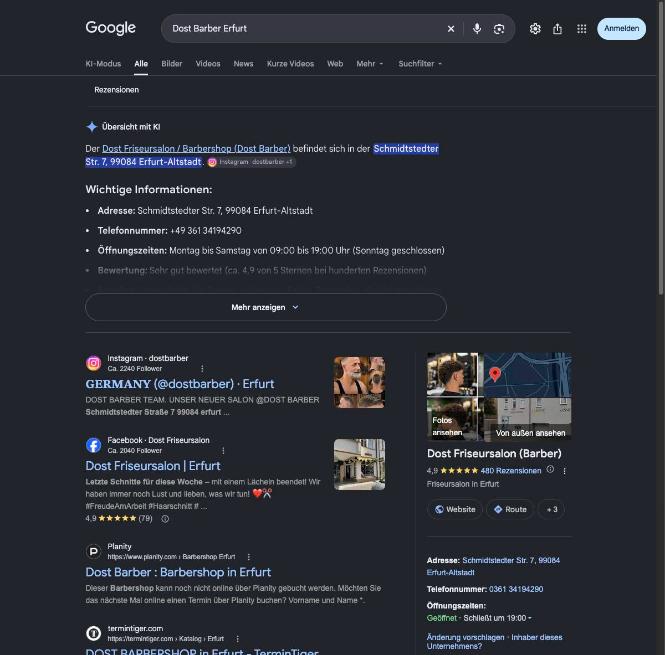Image resolution: width=665 pixels, height=655 pixels.
Task: Open Google Lens image search icon
Action: tap(499, 28)
